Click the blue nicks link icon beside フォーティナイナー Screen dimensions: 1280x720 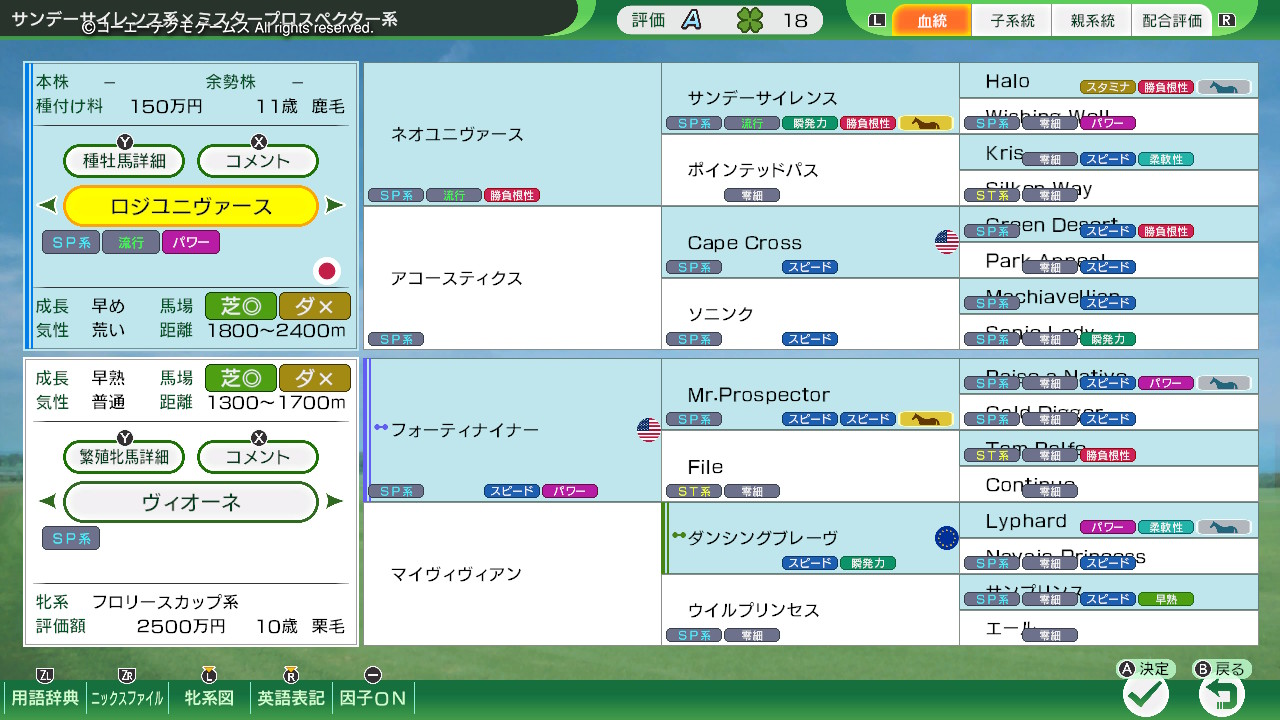point(381,428)
